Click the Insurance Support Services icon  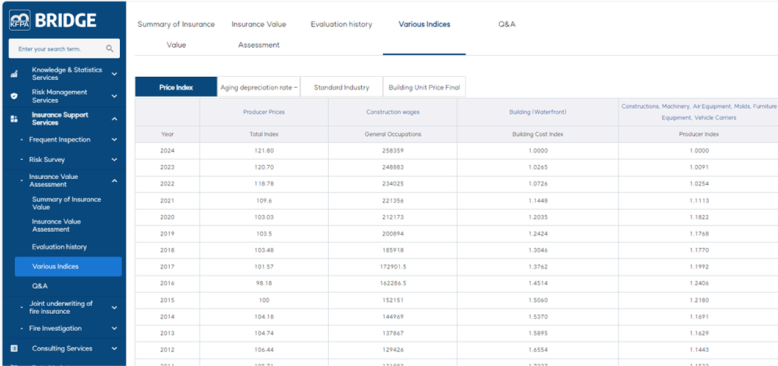(14, 119)
